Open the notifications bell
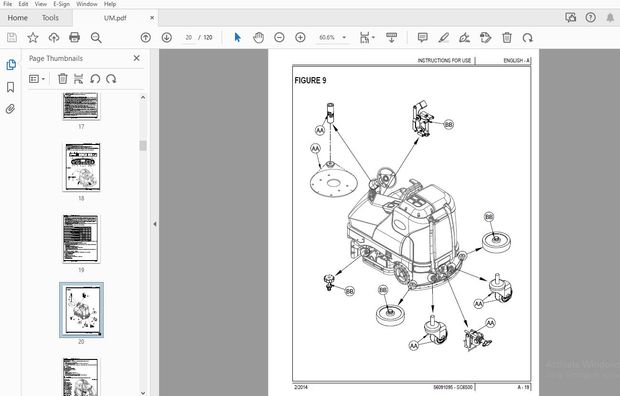The height and width of the screenshot is (396, 620). pos(610,17)
